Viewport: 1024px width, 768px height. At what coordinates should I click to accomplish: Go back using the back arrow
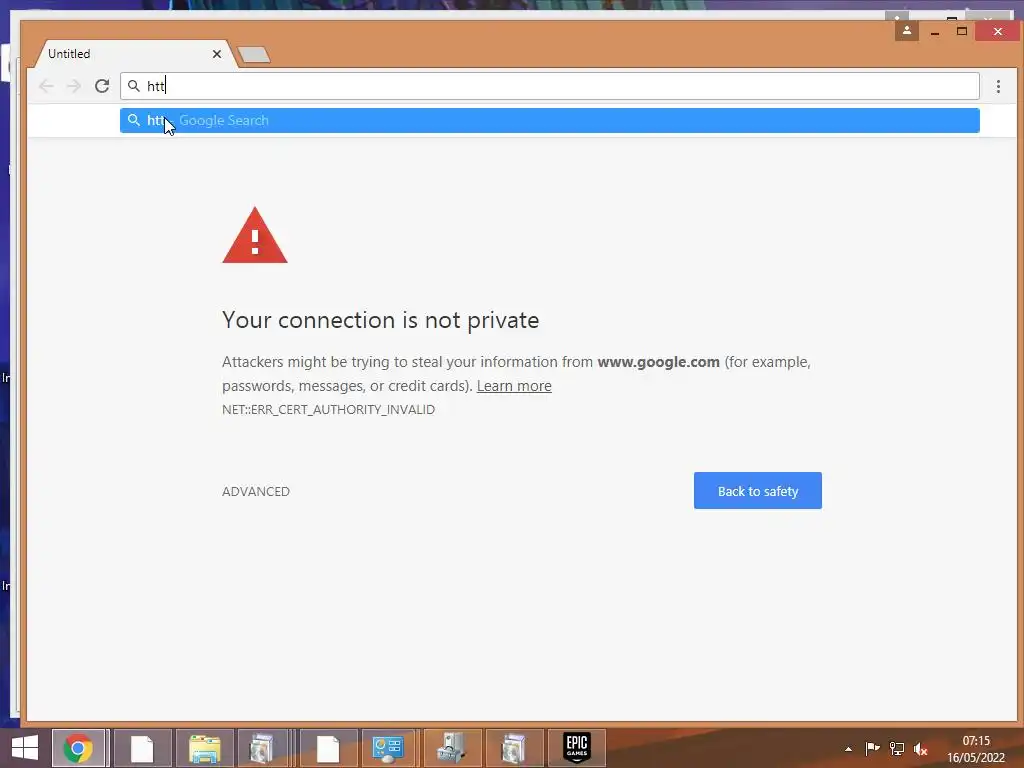[46, 86]
